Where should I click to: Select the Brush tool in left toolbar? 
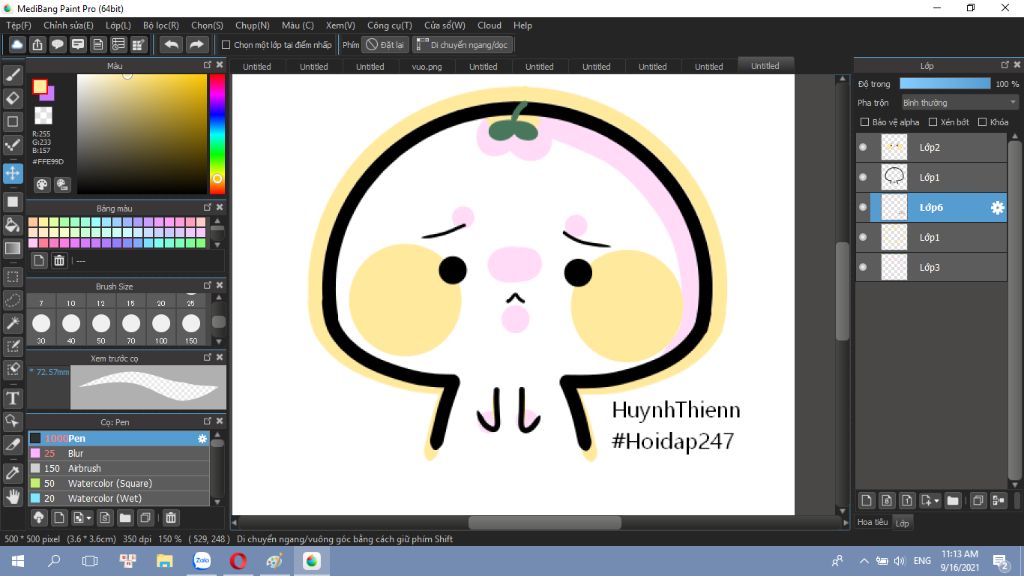tap(12, 75)
